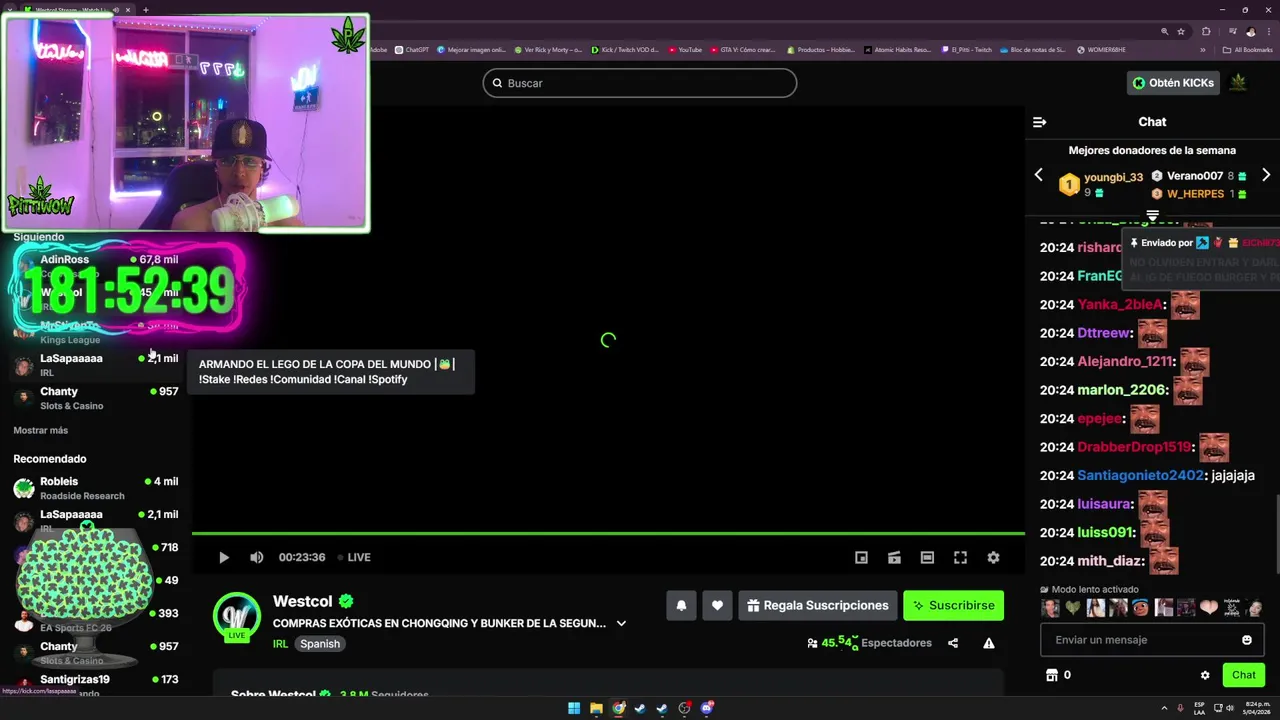The width and height of the screenshot is (1280, 720).
Task: Play the Westcol stream video
Action: coord(224,557)
